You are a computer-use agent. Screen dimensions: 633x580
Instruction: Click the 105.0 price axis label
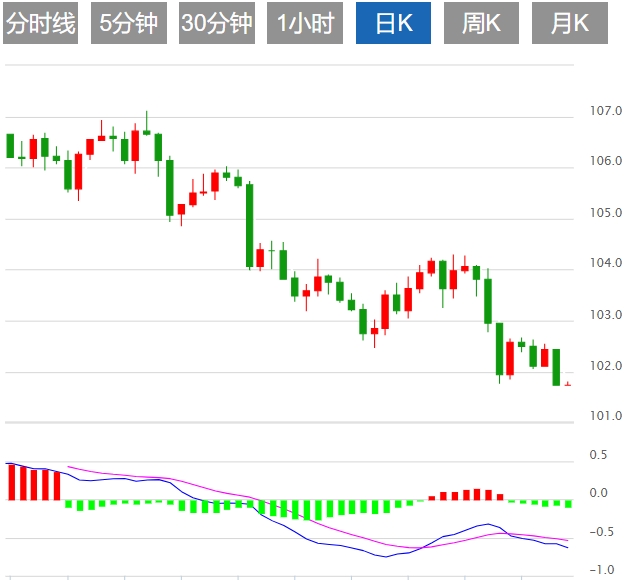coord(606,212)
